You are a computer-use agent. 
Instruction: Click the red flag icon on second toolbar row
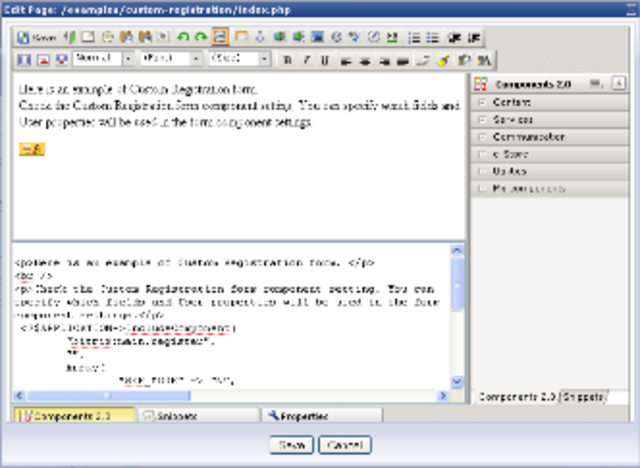pyautogui.click(x=43, y=60)
